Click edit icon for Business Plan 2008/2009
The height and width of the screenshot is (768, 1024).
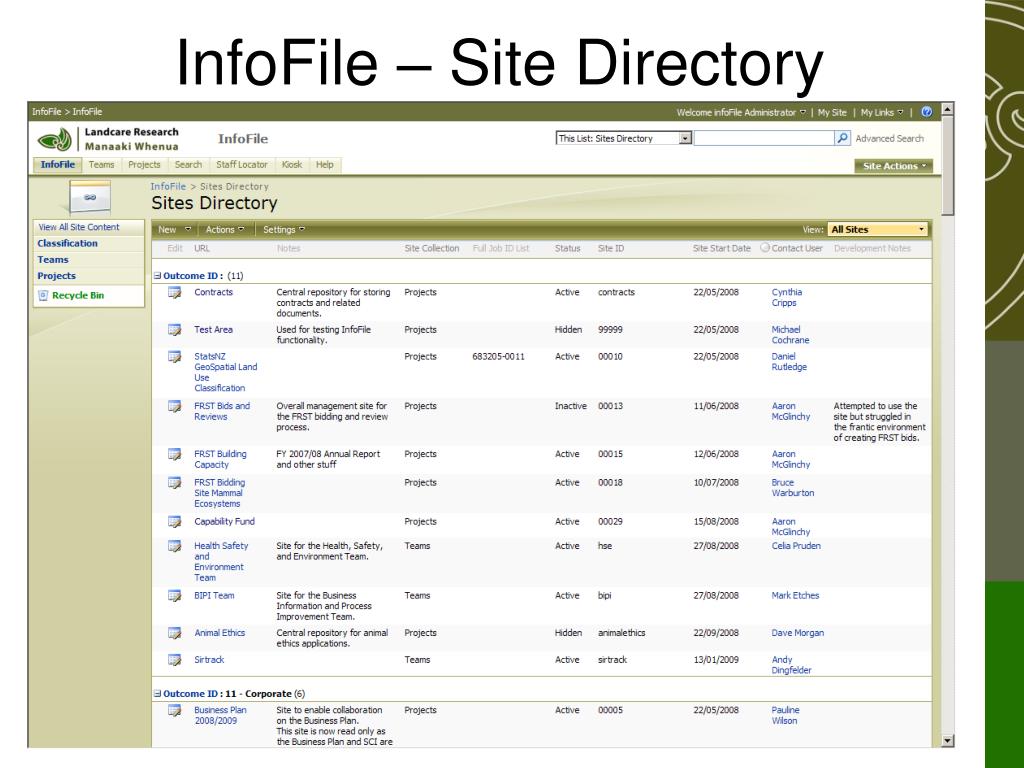[x=174, y=711]
